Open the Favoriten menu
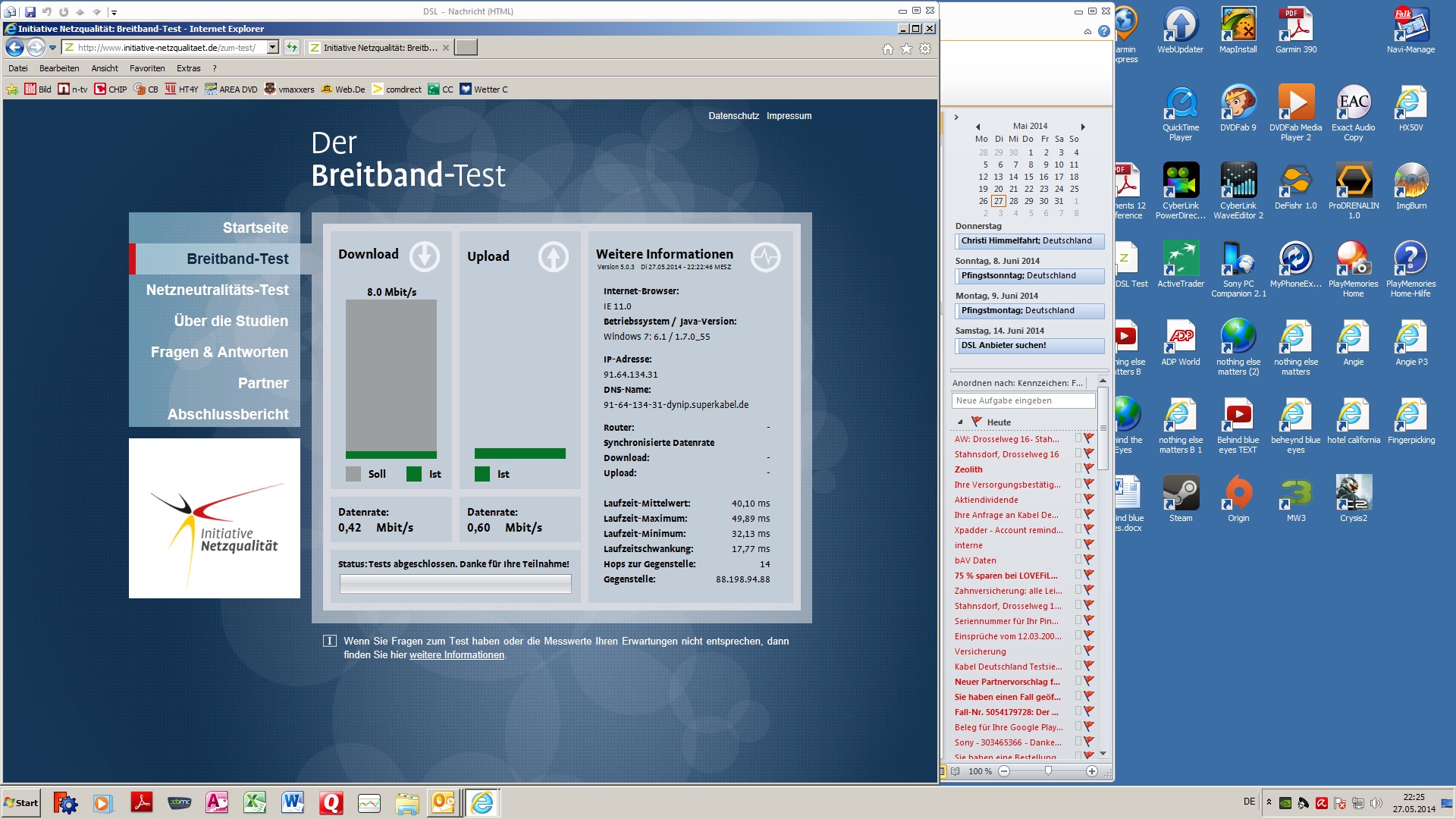Image resolution: width=1456 pixels, height=819 pixels. [147, 68]
